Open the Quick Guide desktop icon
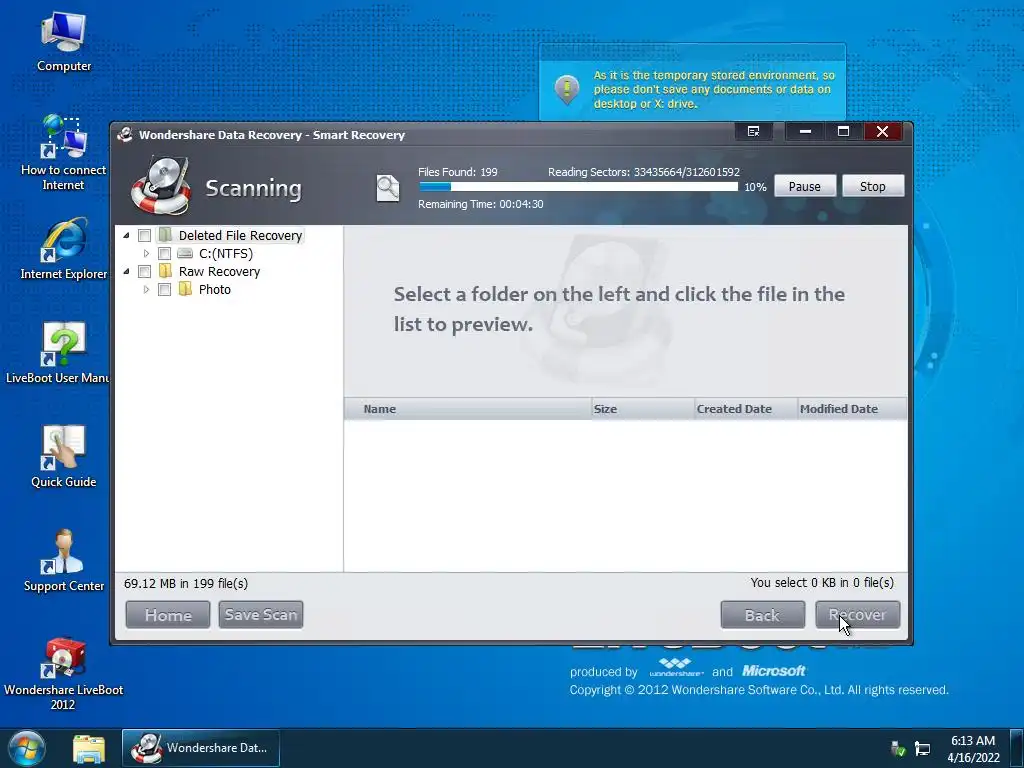 63,456
